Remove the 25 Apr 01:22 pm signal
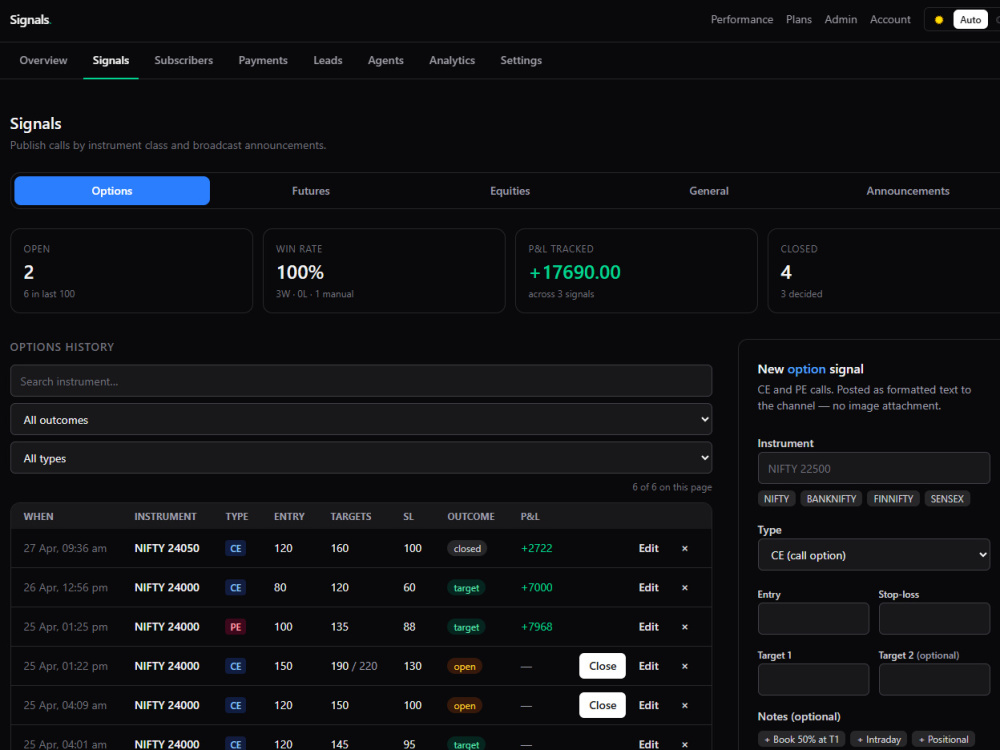Screen dimensions: 1000x750 point(684,666)
